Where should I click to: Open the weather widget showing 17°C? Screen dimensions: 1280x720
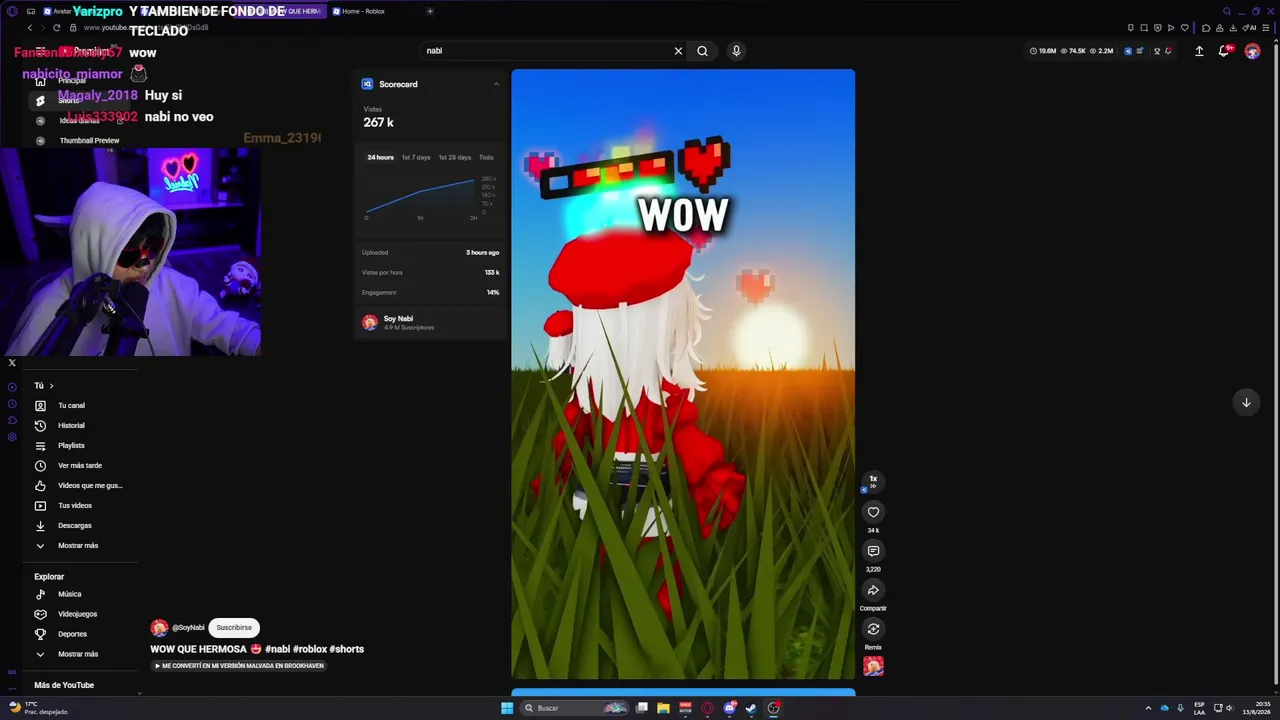point(39,708)
